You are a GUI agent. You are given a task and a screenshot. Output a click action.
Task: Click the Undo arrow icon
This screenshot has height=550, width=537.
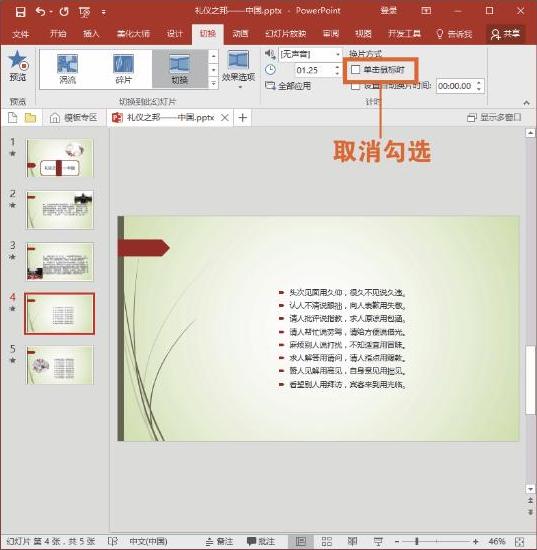point(40,12)
